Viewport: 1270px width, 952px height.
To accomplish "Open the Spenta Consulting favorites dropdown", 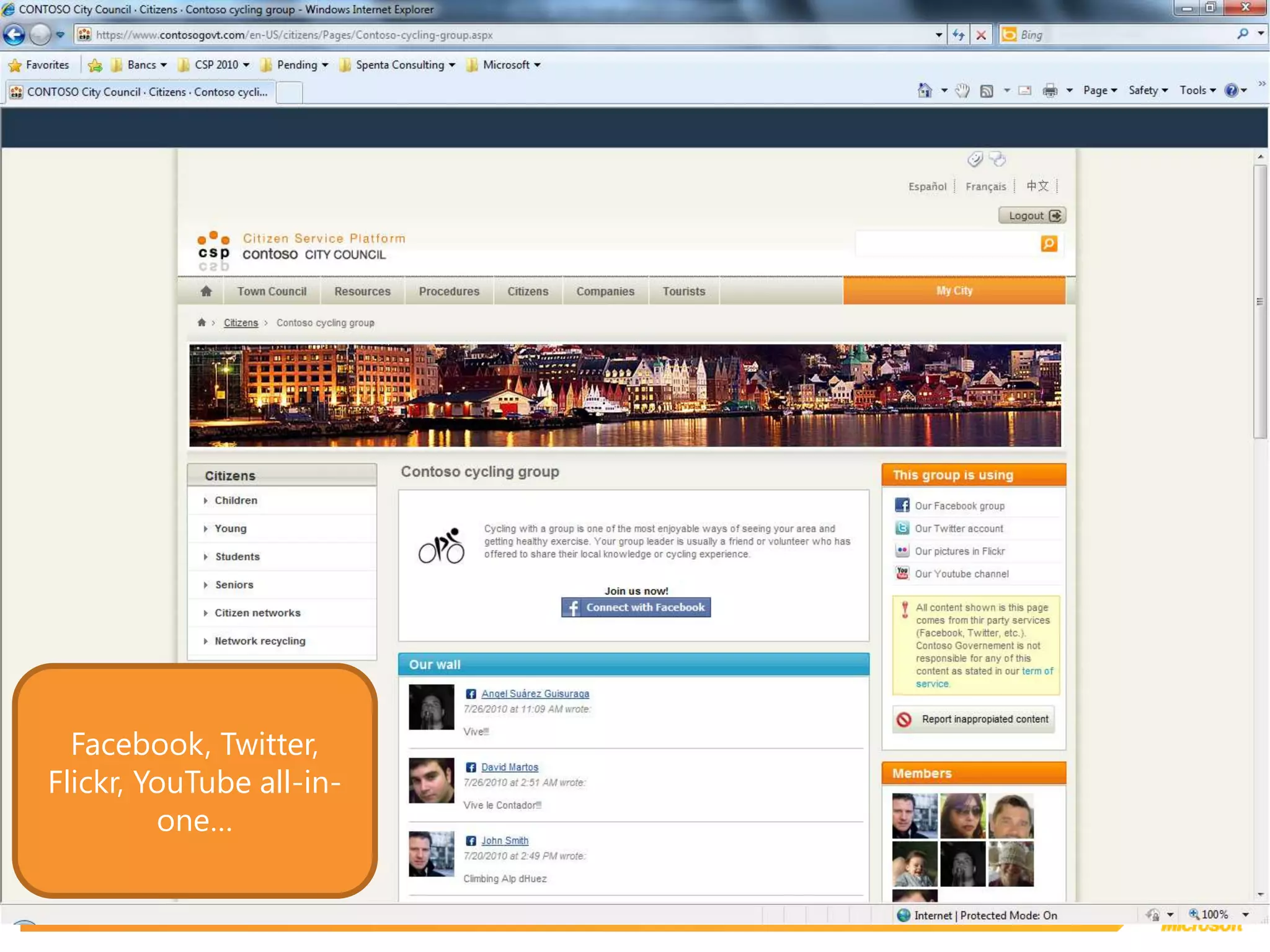I will click(397, 64).
